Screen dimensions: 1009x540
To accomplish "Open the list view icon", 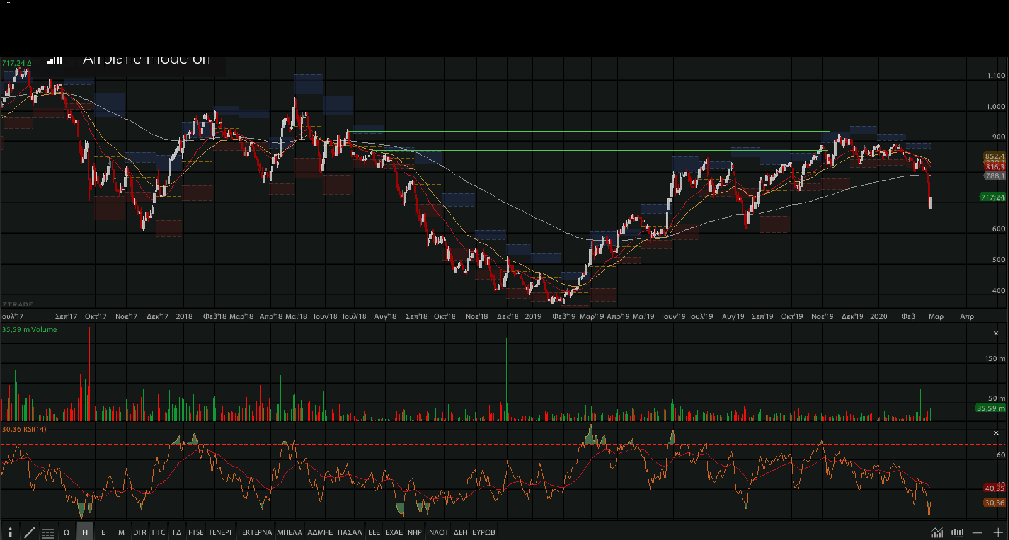I will tap(48, 532).
